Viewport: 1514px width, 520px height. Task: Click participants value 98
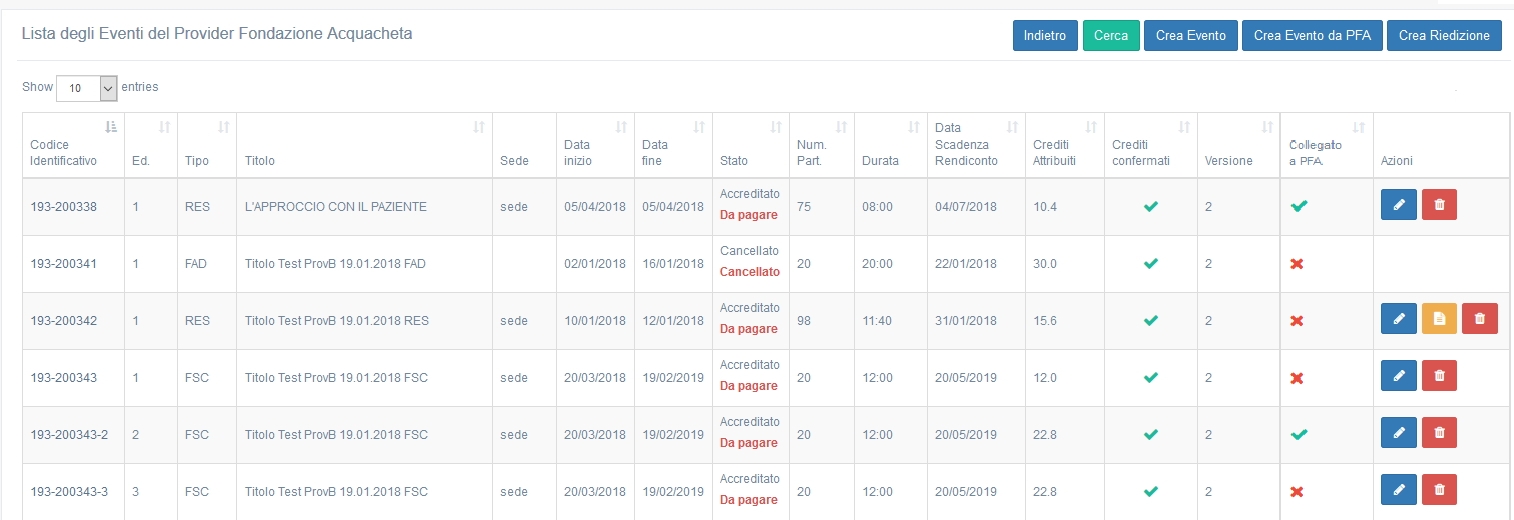click(804, 321)
